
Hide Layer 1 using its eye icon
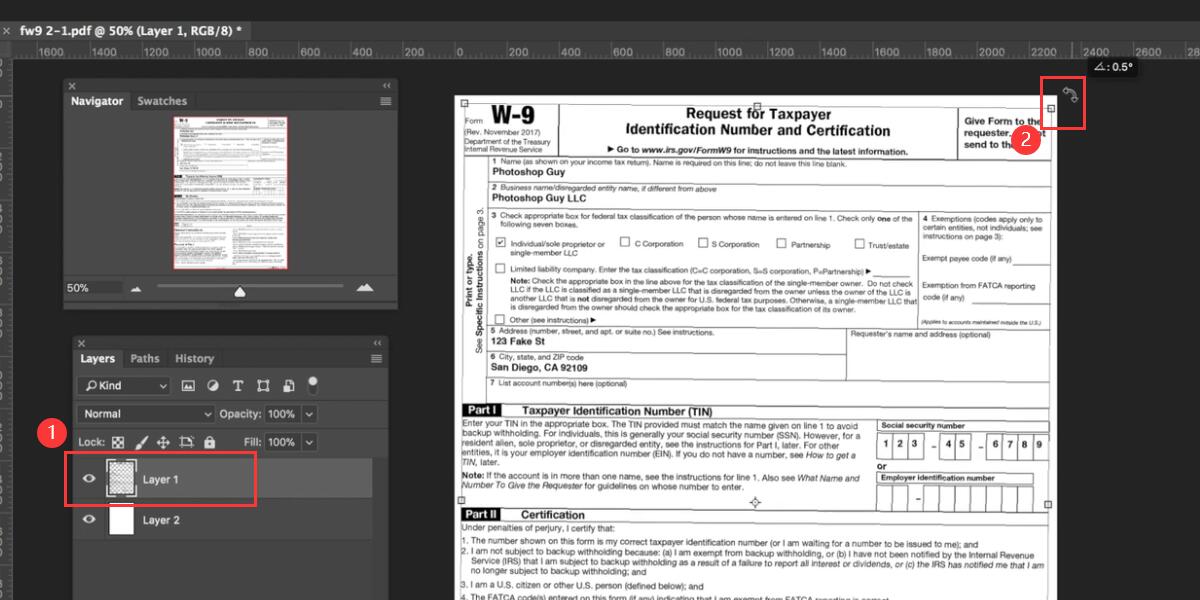tap(89, 478)
